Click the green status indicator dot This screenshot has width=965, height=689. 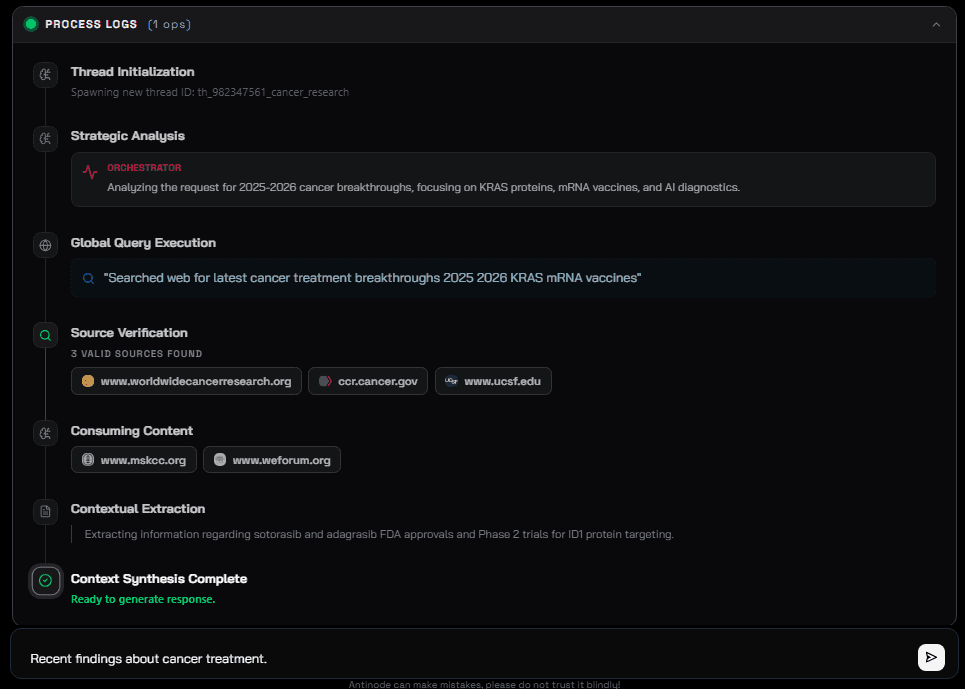31,24
